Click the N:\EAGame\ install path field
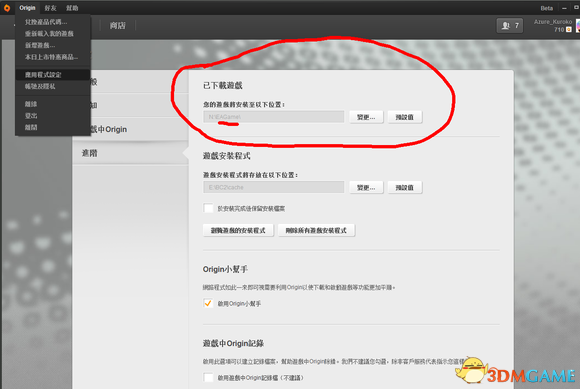This screenshot has width=580, height=389. coord(274,117)
